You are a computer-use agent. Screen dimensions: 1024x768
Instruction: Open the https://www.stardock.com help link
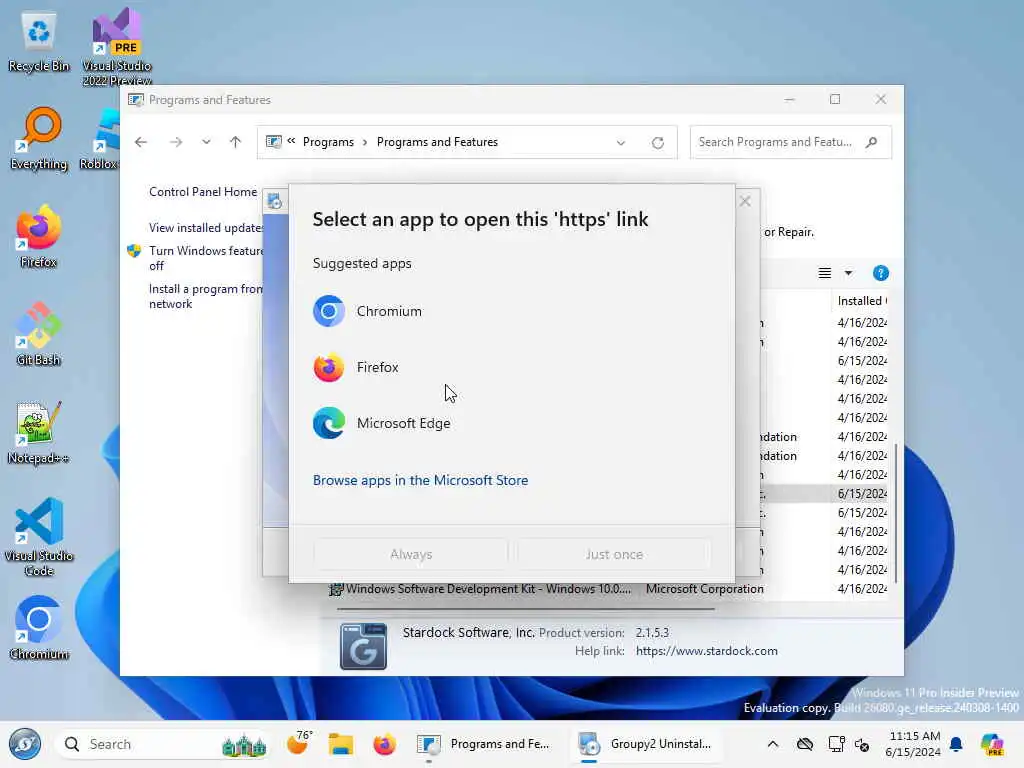tap(707, 651)
